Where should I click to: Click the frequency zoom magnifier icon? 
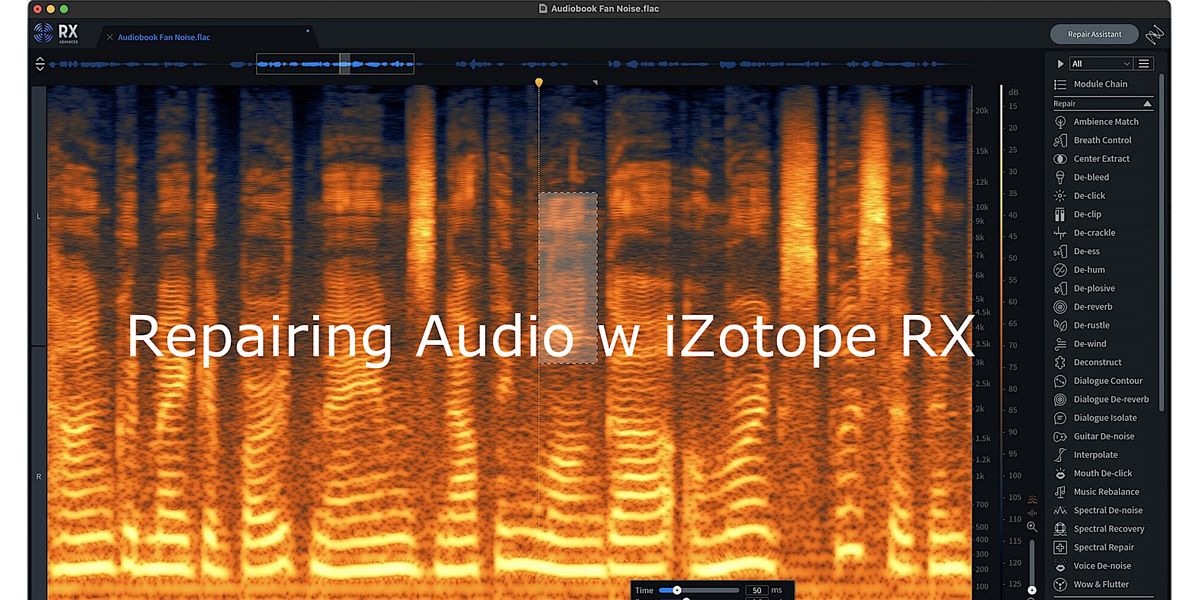(1032, 527)
